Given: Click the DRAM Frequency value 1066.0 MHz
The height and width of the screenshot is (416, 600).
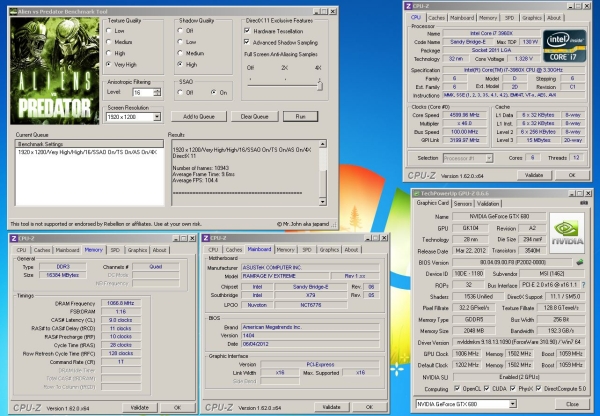Looking at the screenshot, I should [121, 303].
